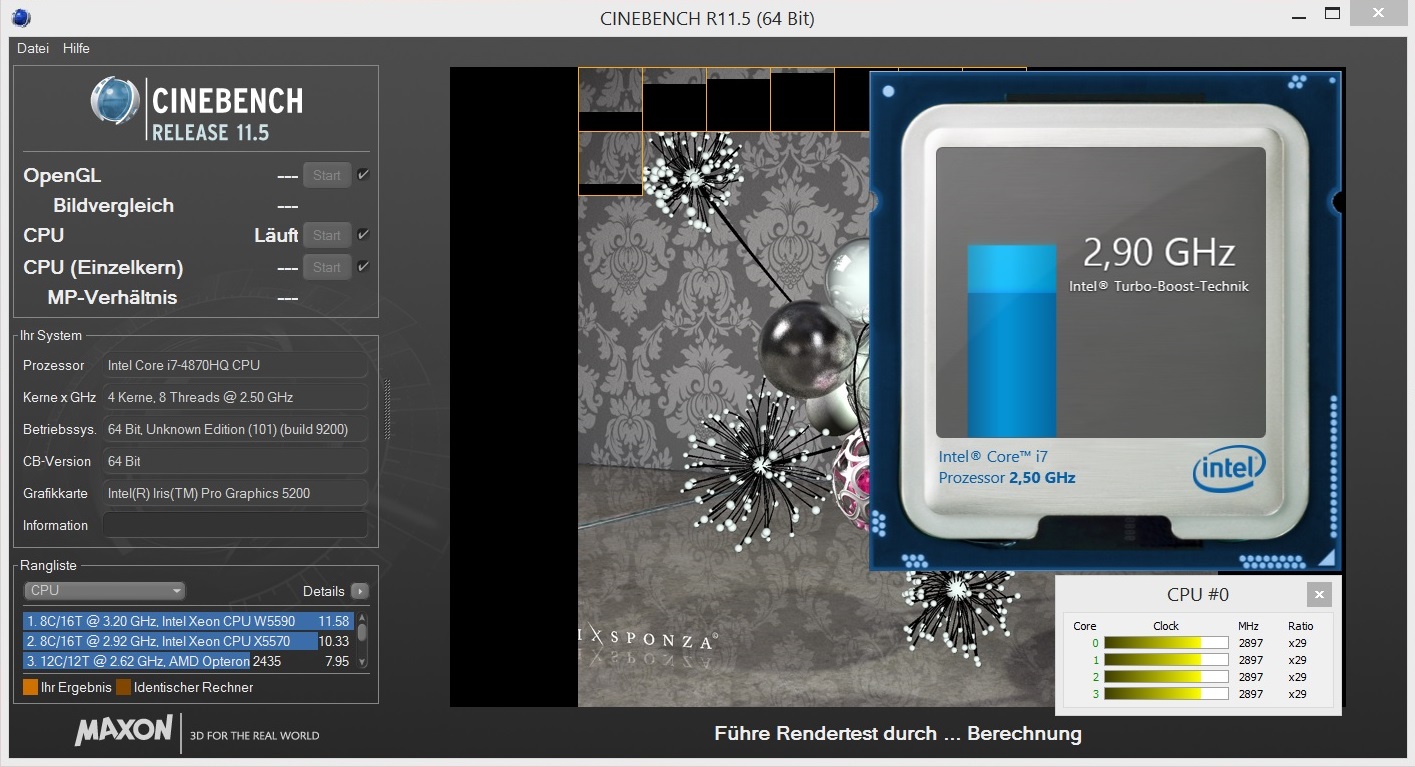Toggle the CPU test checkbox
The height and width of the screenshot is (767, 1415).
point(363,235)
